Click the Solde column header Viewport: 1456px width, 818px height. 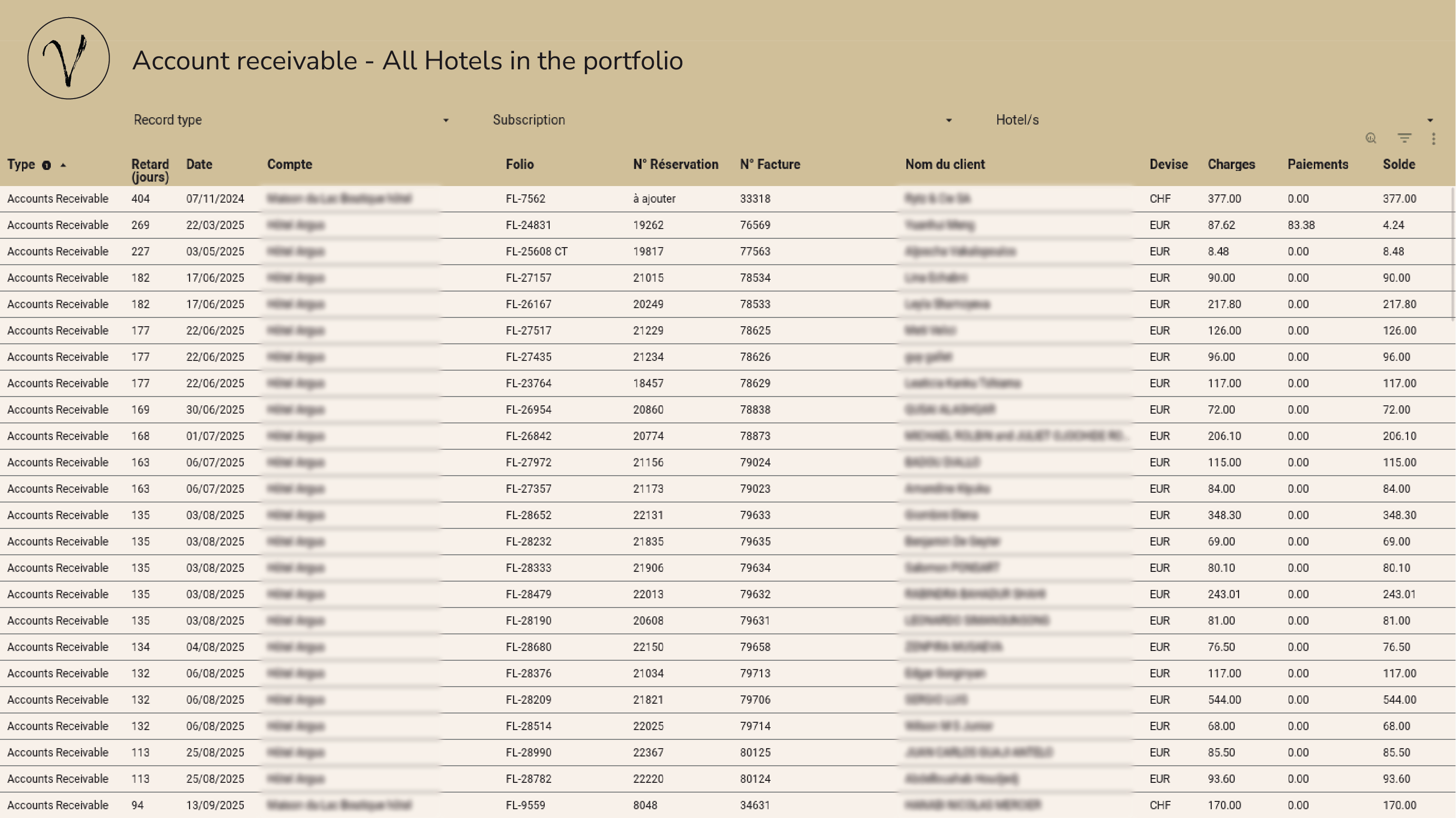coord(1399,165)
